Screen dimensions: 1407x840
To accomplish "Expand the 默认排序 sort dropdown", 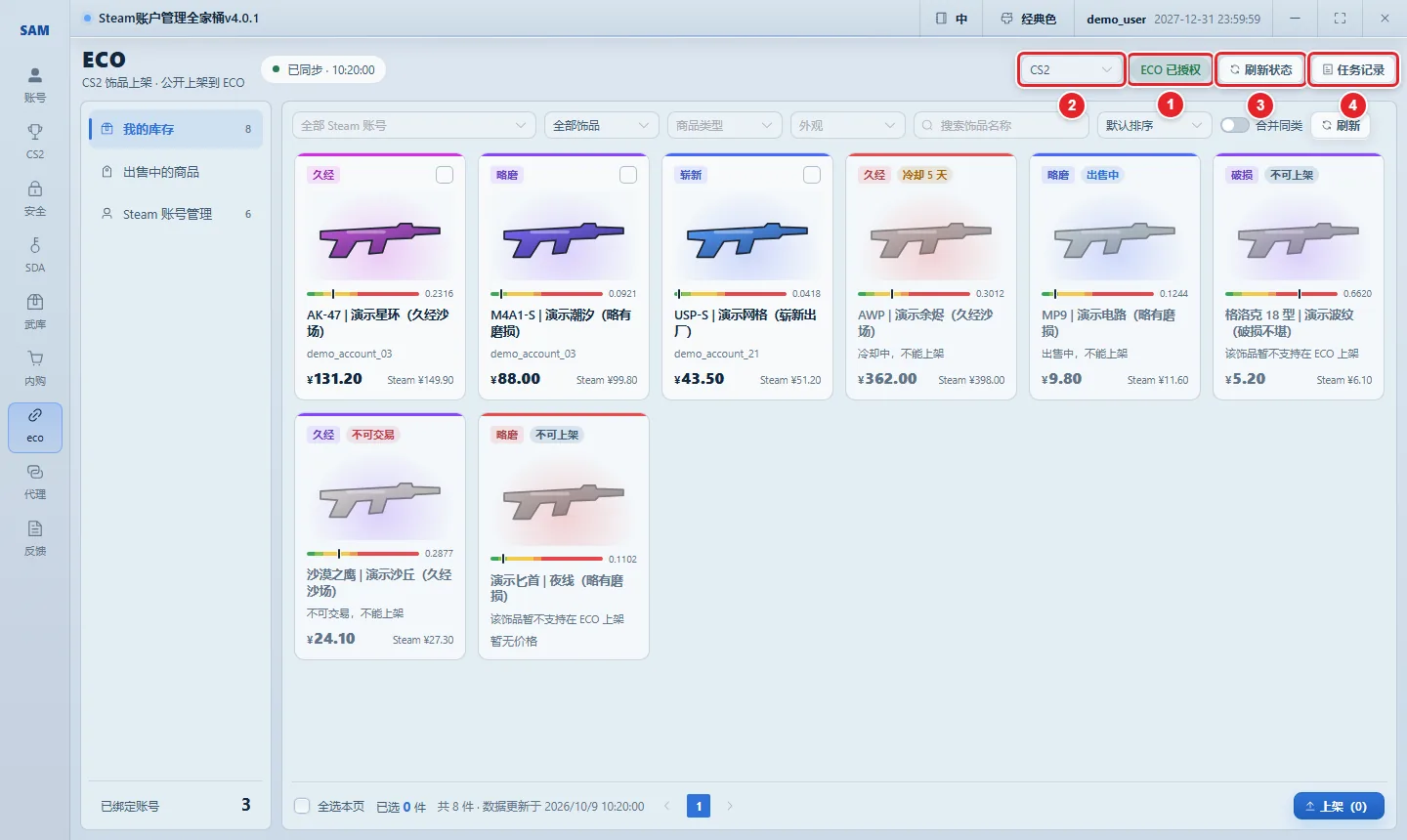I will 1155,125.
